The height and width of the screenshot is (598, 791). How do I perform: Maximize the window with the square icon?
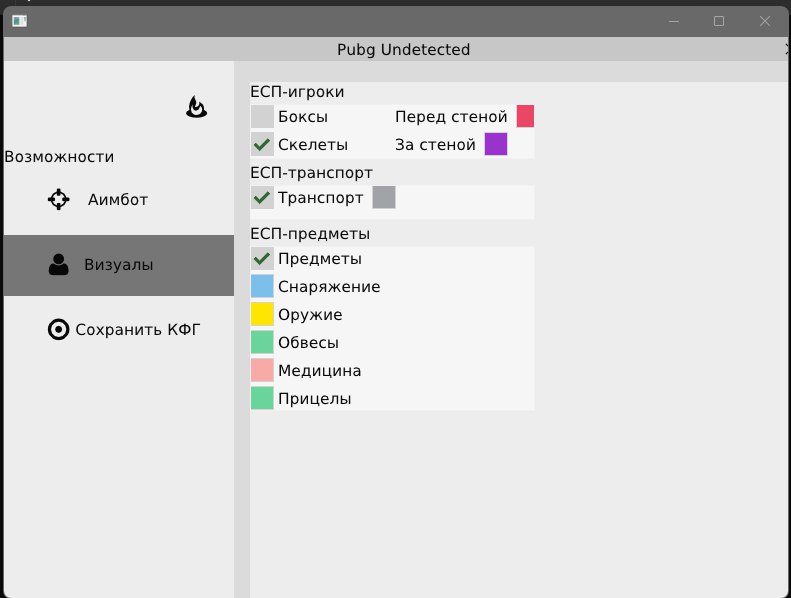(x=718, y=21)
